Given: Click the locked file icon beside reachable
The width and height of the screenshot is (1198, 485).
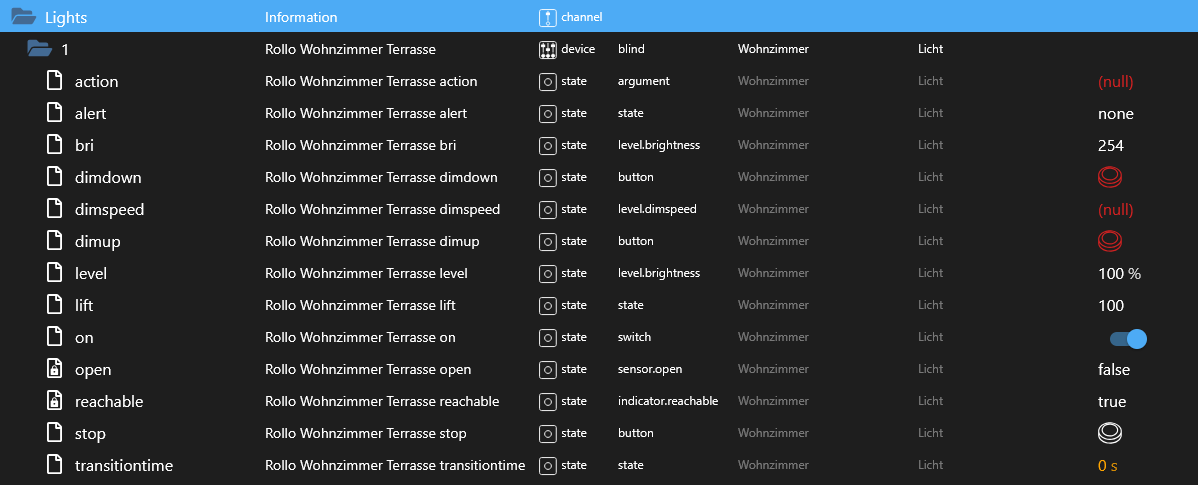Looking at the screenshot, I should coord(56,401).
